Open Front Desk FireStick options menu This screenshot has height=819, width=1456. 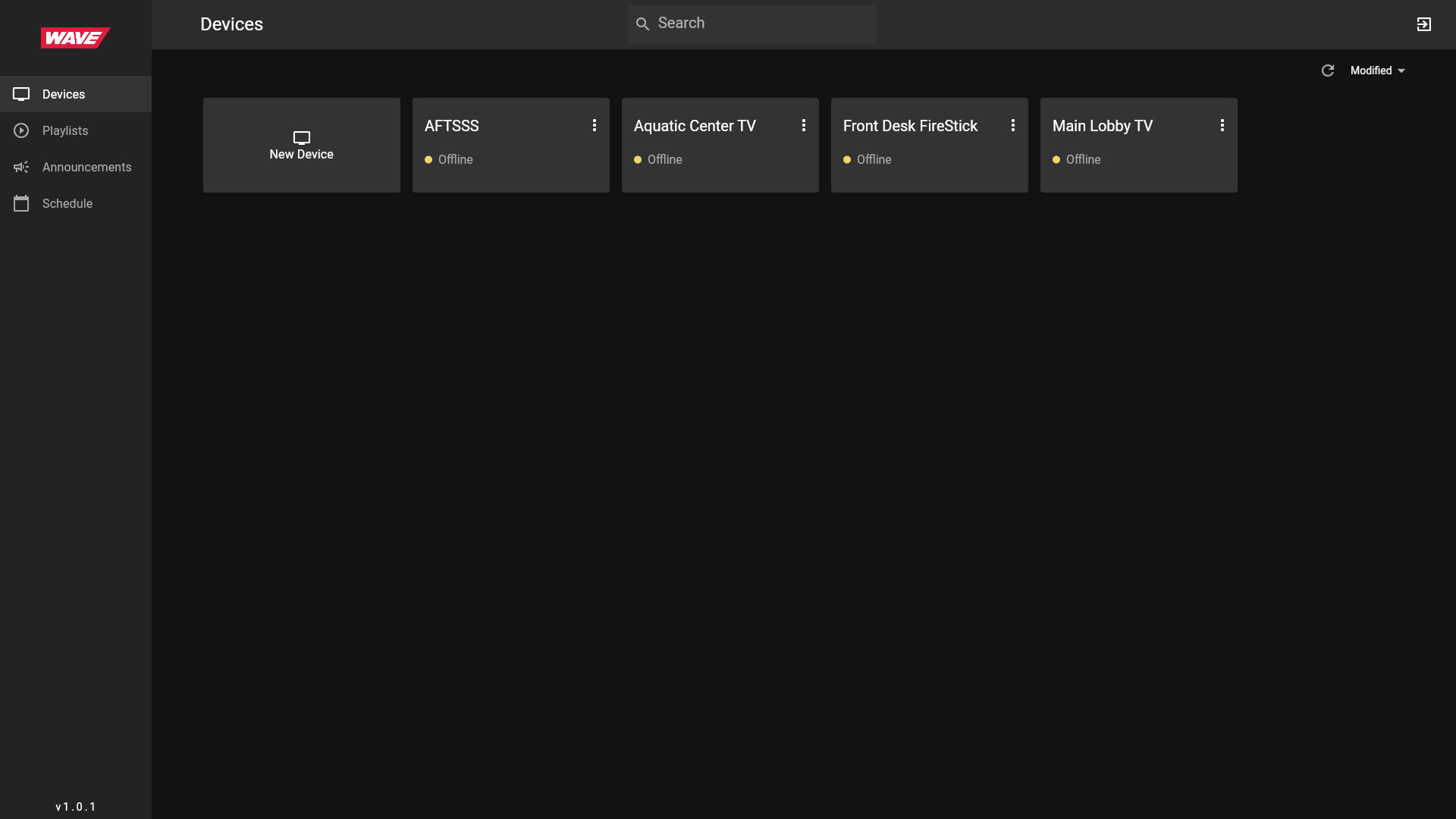tap(1013, 126)
